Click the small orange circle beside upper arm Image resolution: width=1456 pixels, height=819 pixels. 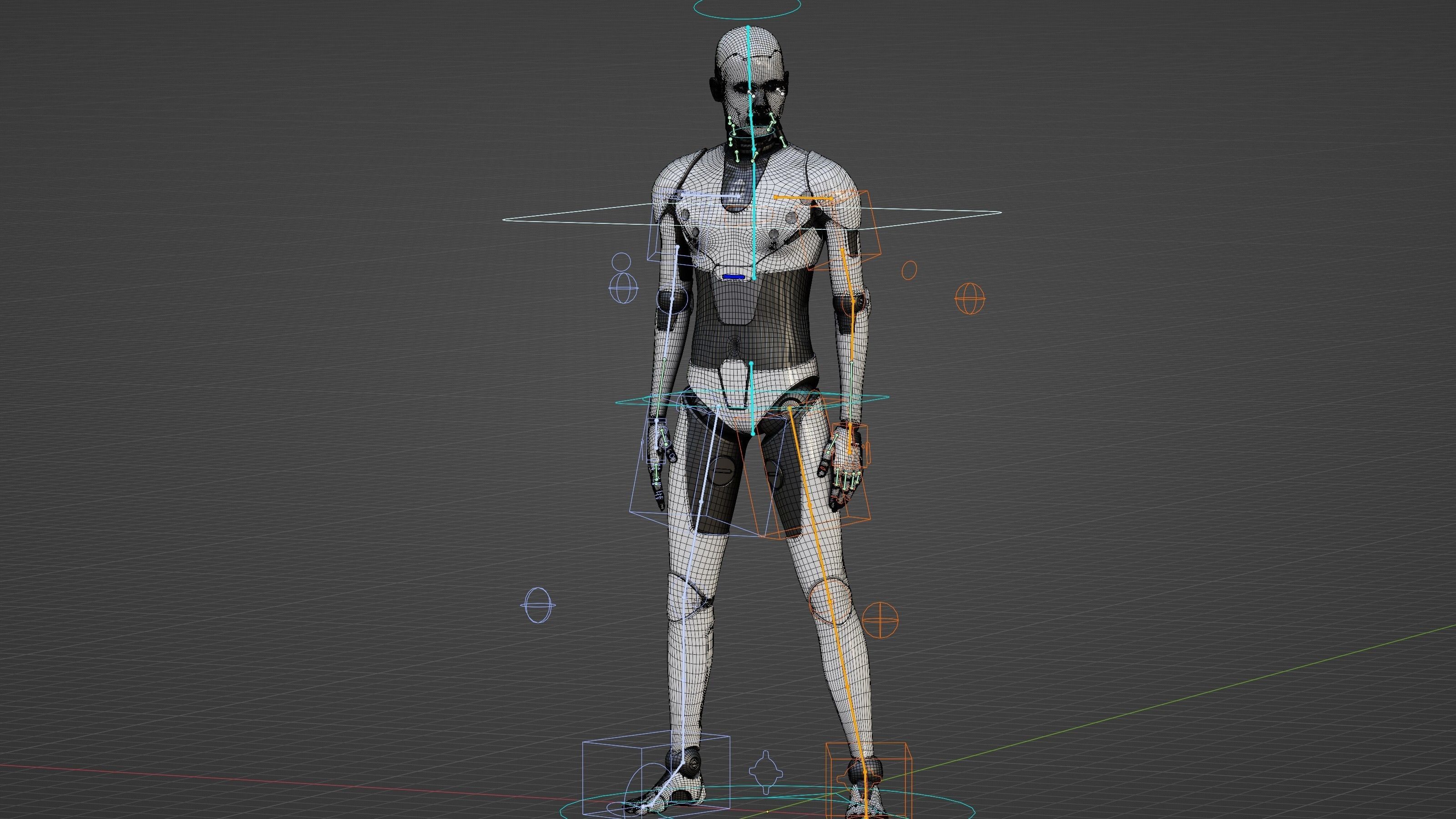909,270
